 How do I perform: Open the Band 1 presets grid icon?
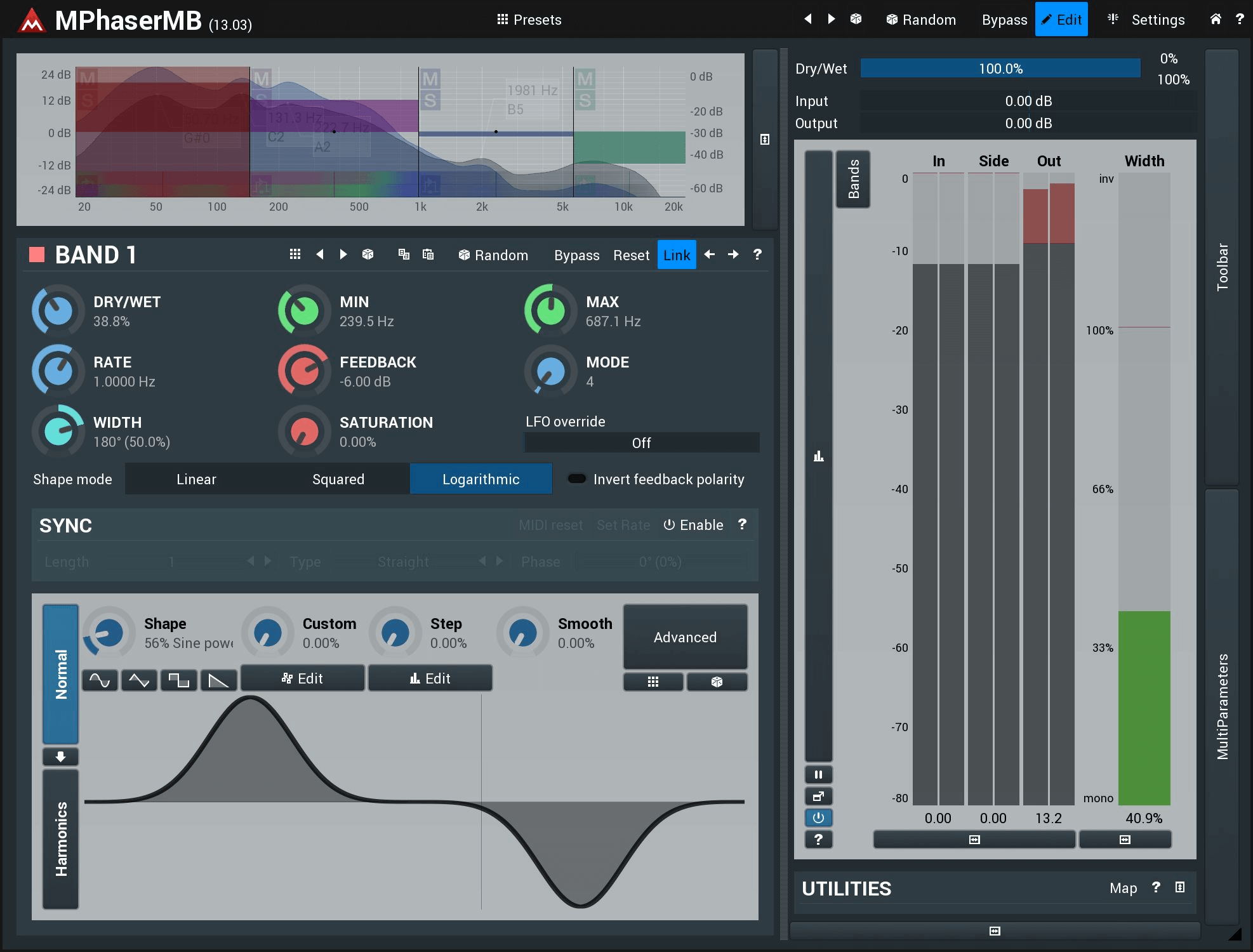tap(295, 255)
